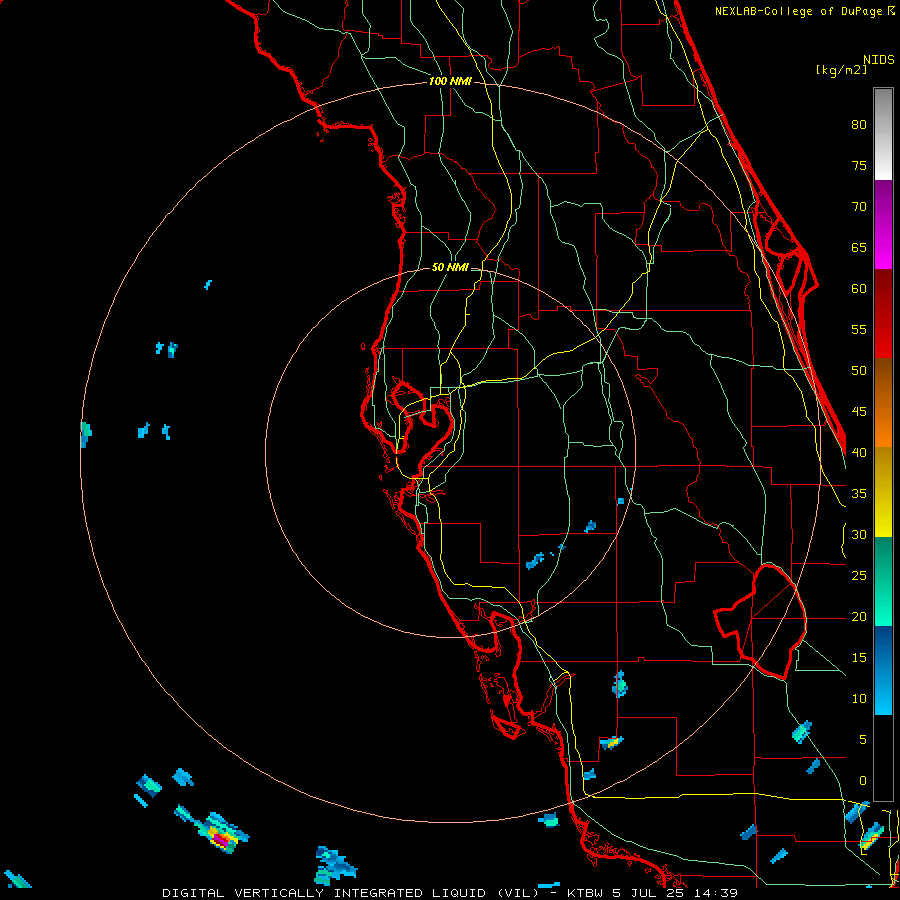Click the 80 value on the color scale
The image size is (900, 900).
pyautogui.click(x=859, y=125)
